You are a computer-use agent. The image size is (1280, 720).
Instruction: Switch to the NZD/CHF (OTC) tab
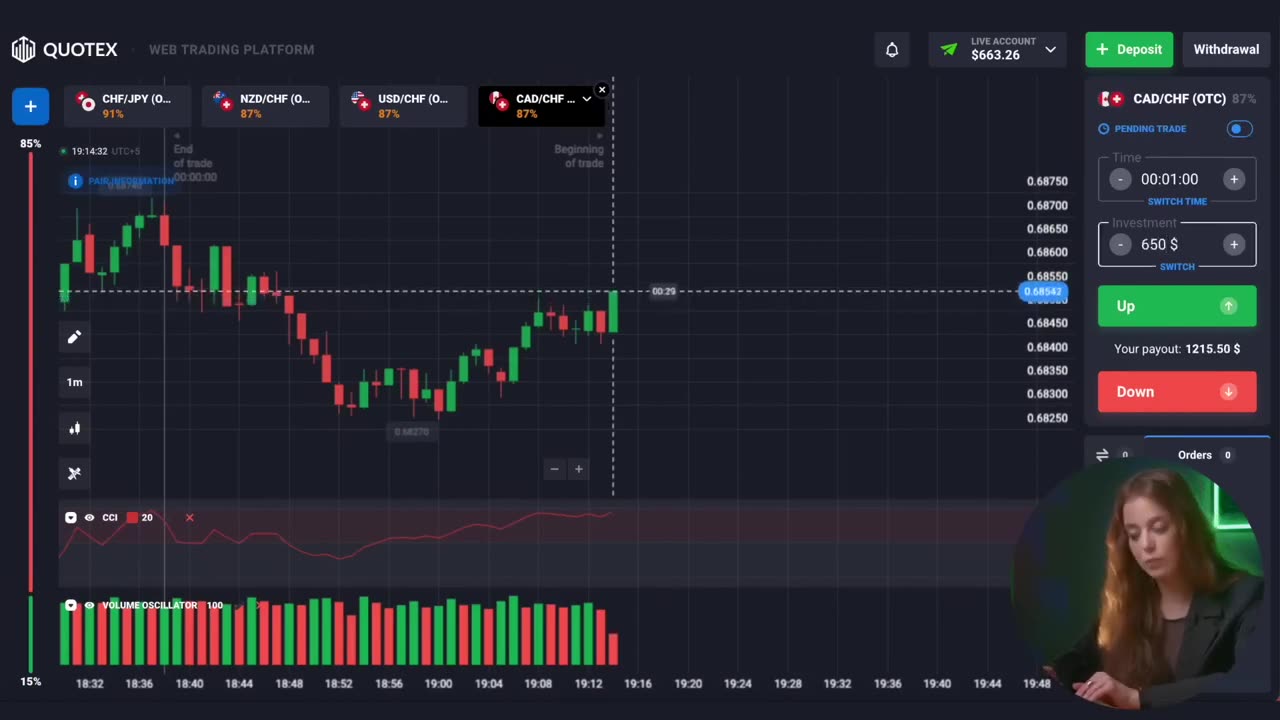(x=265, y=106)
